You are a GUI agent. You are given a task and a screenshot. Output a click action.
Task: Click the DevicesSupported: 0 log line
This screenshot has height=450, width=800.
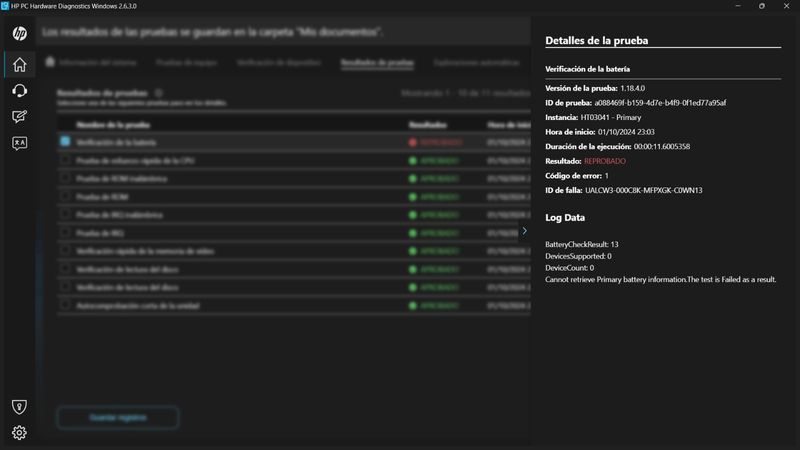point(578,256)
